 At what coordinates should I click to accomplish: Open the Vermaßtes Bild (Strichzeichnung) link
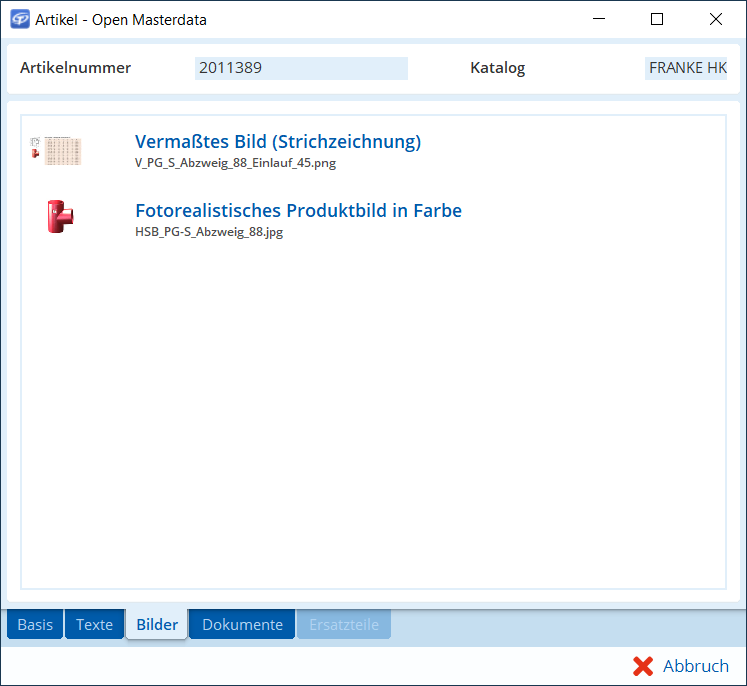coord(278,142)
